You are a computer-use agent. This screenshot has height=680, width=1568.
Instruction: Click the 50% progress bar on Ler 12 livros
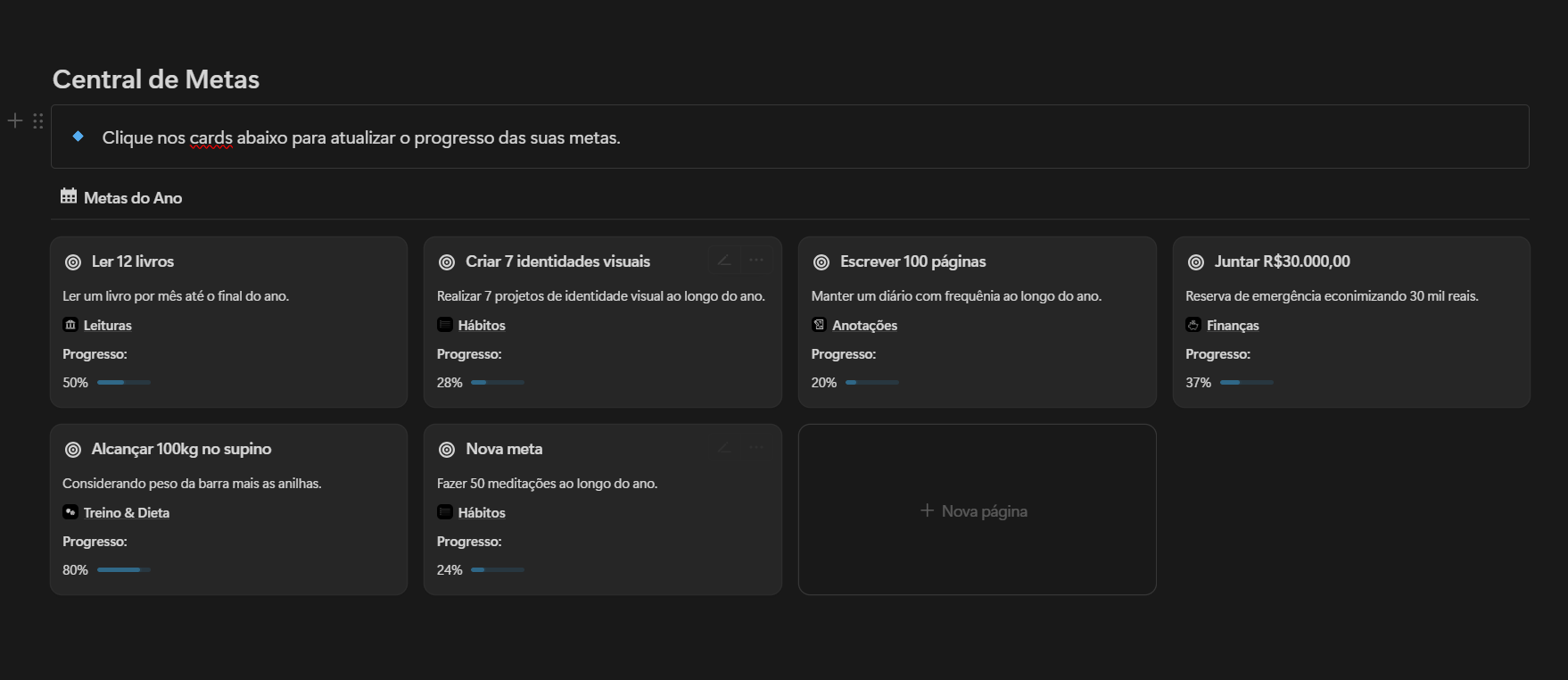coord(124,382)
